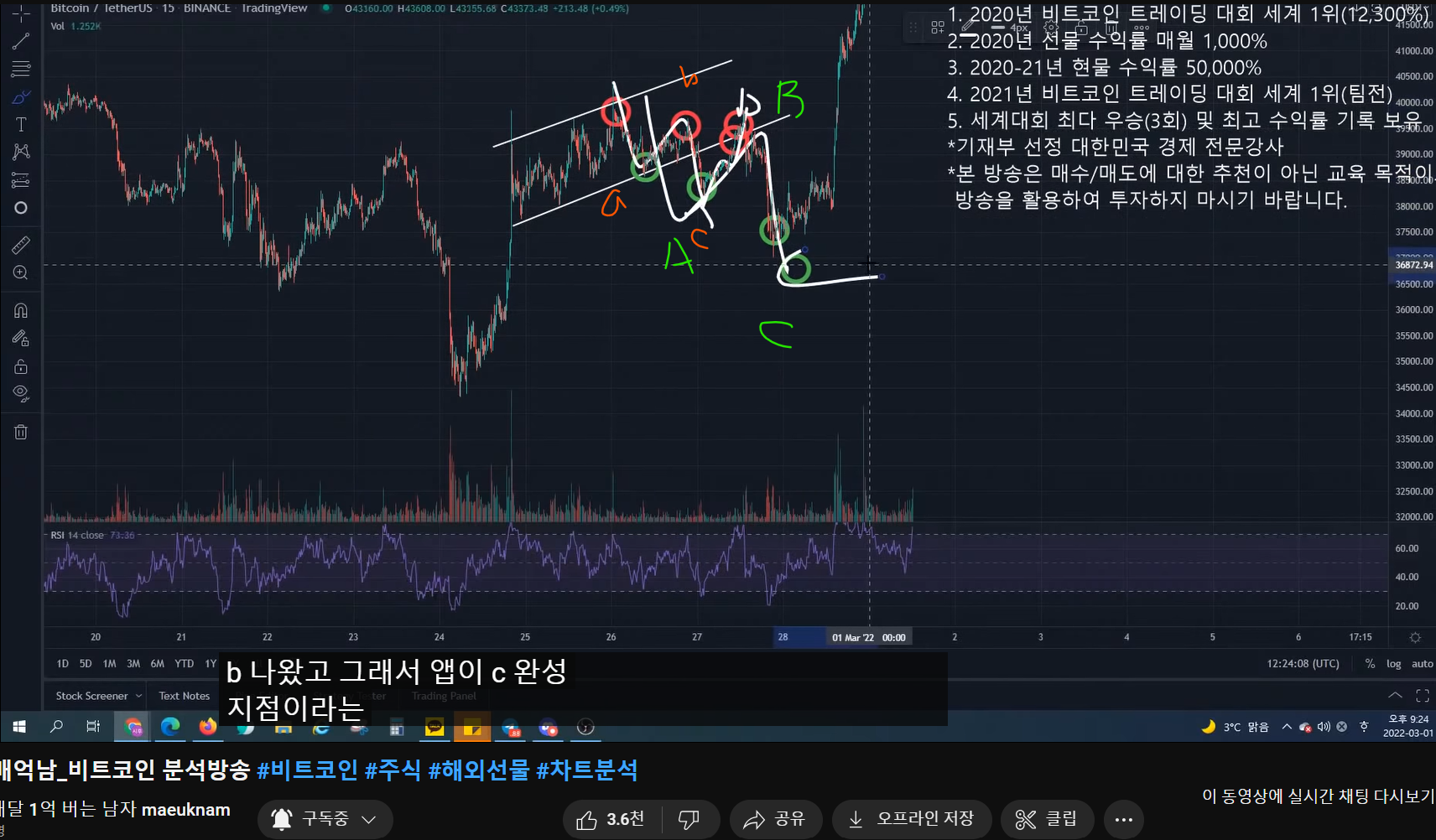Click the #차트분석 hashtag link
This screenshot has width=1436, height=840.
point(587,770)
